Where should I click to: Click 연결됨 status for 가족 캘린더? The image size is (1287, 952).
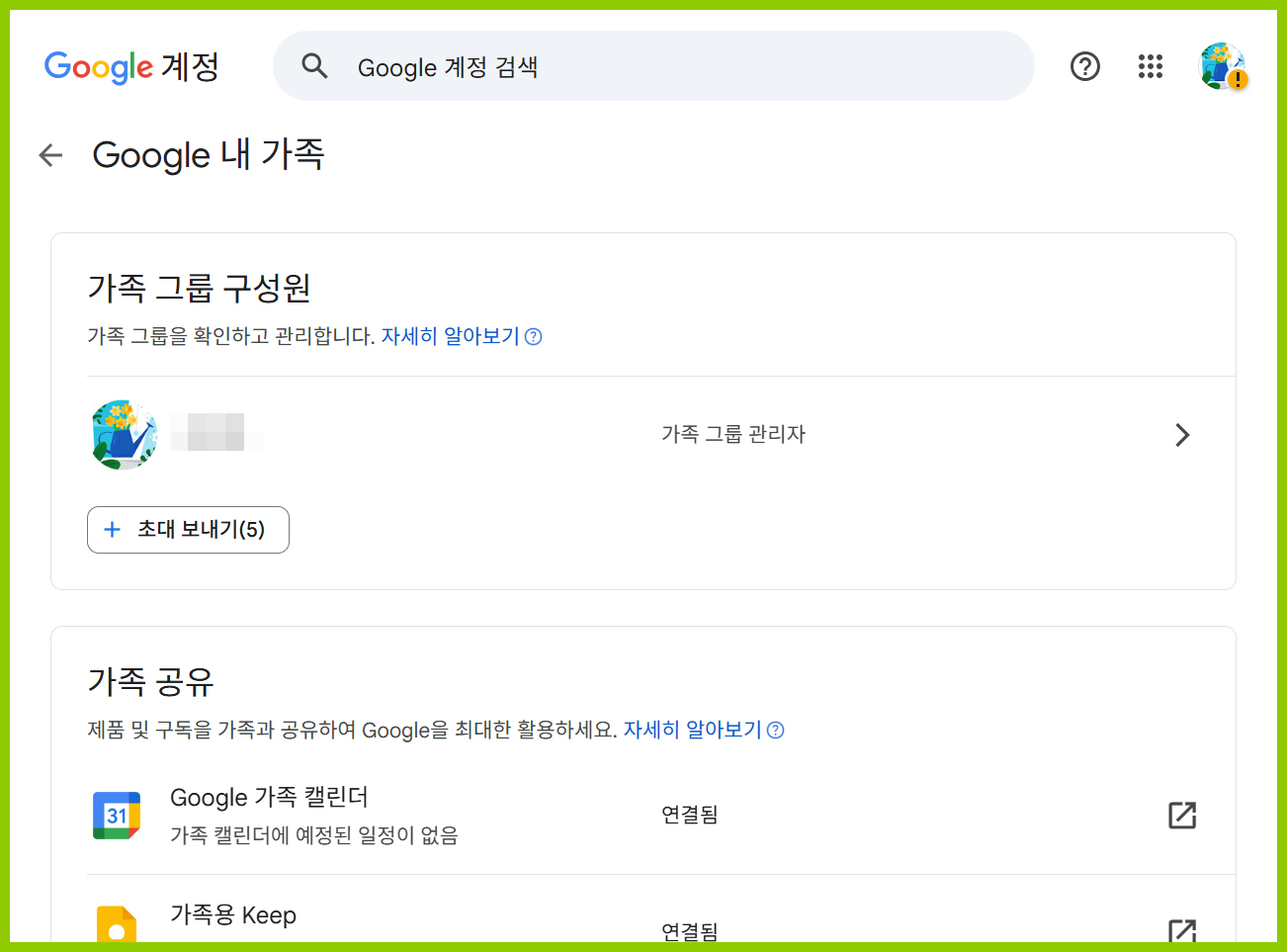click(x=690, y=815)
